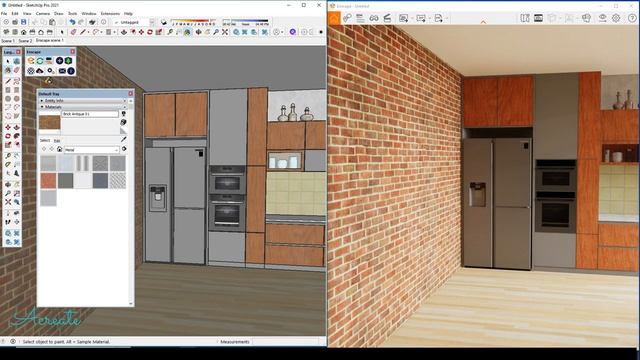Viewport: 640px width, 360px height.
Task: Open the dropdown arrow beside the Arc tool
Action: pos(101,32)
